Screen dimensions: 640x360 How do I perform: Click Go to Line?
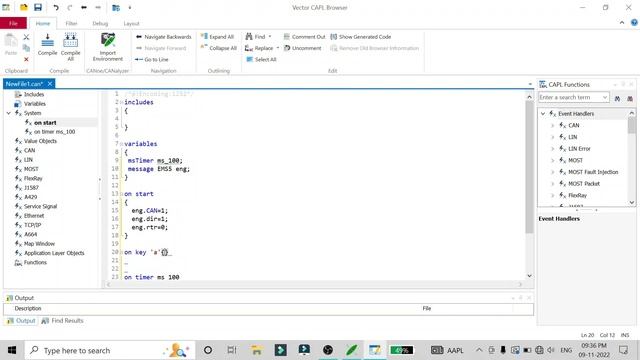click(x=152, y=60)
